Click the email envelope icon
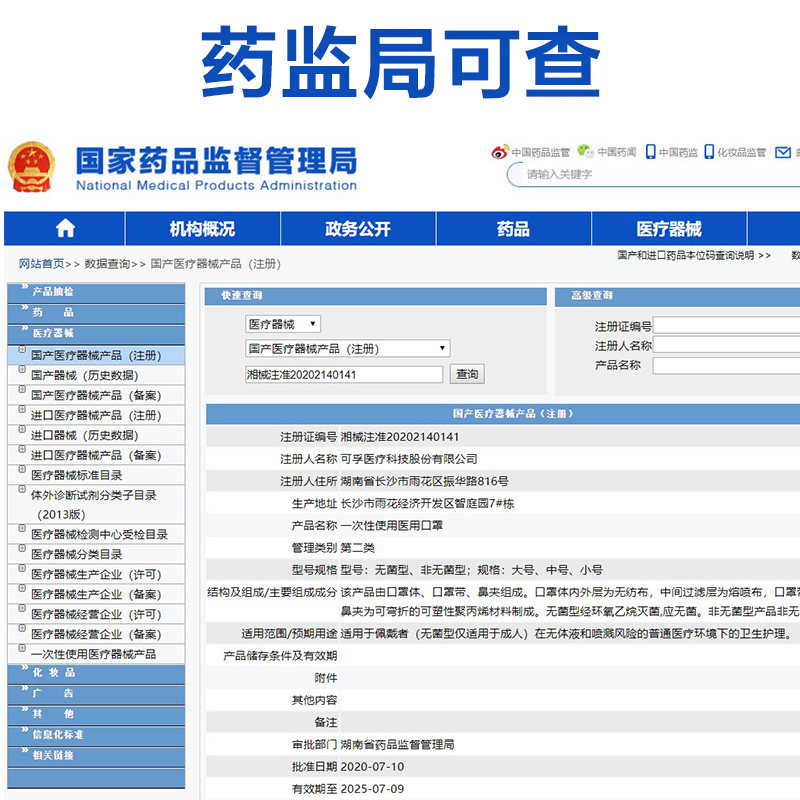The height and width of the screenshot is (800, 800). [x=783, y=152]
